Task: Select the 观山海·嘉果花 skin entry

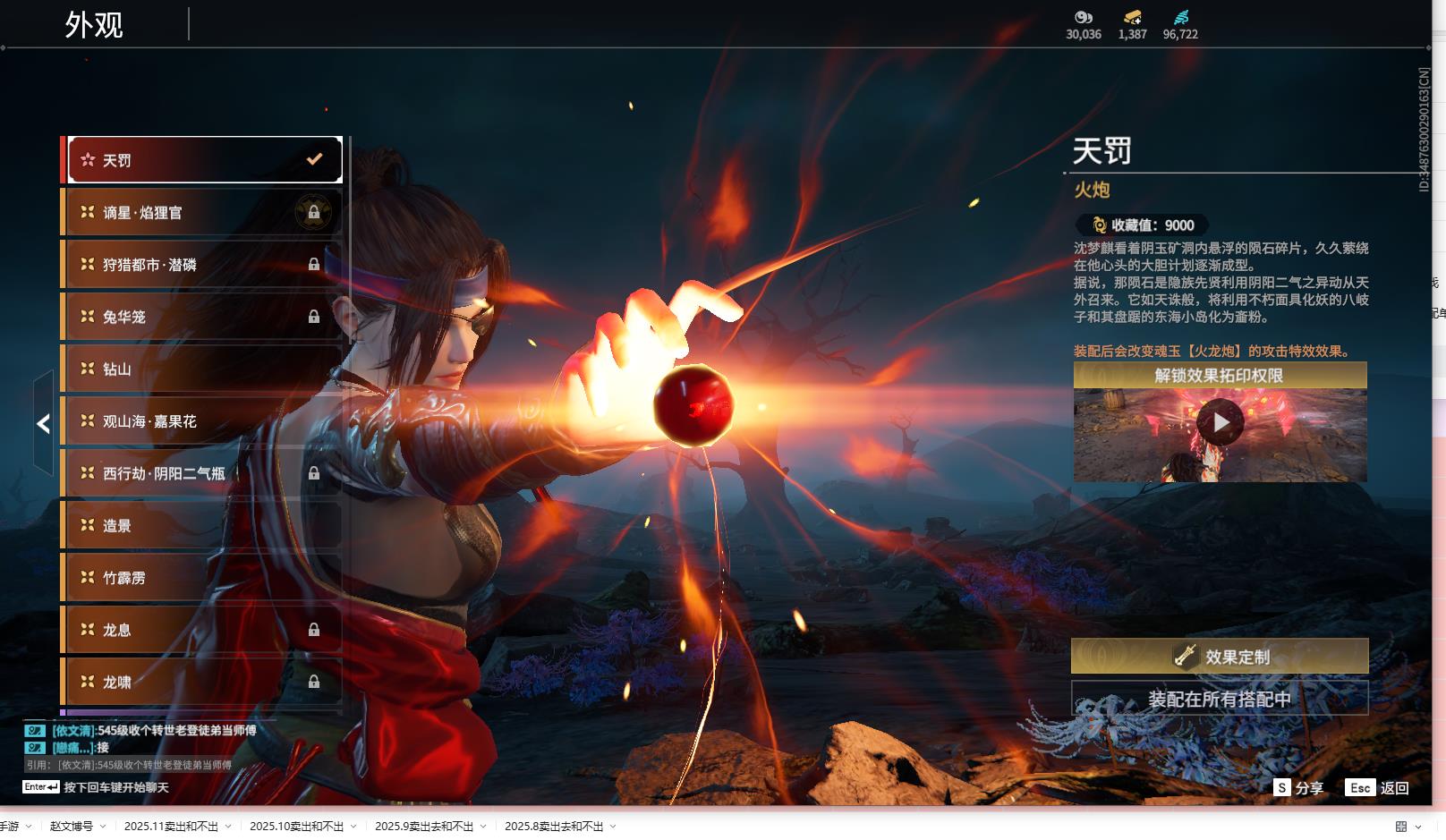Action: coord(205,420)
